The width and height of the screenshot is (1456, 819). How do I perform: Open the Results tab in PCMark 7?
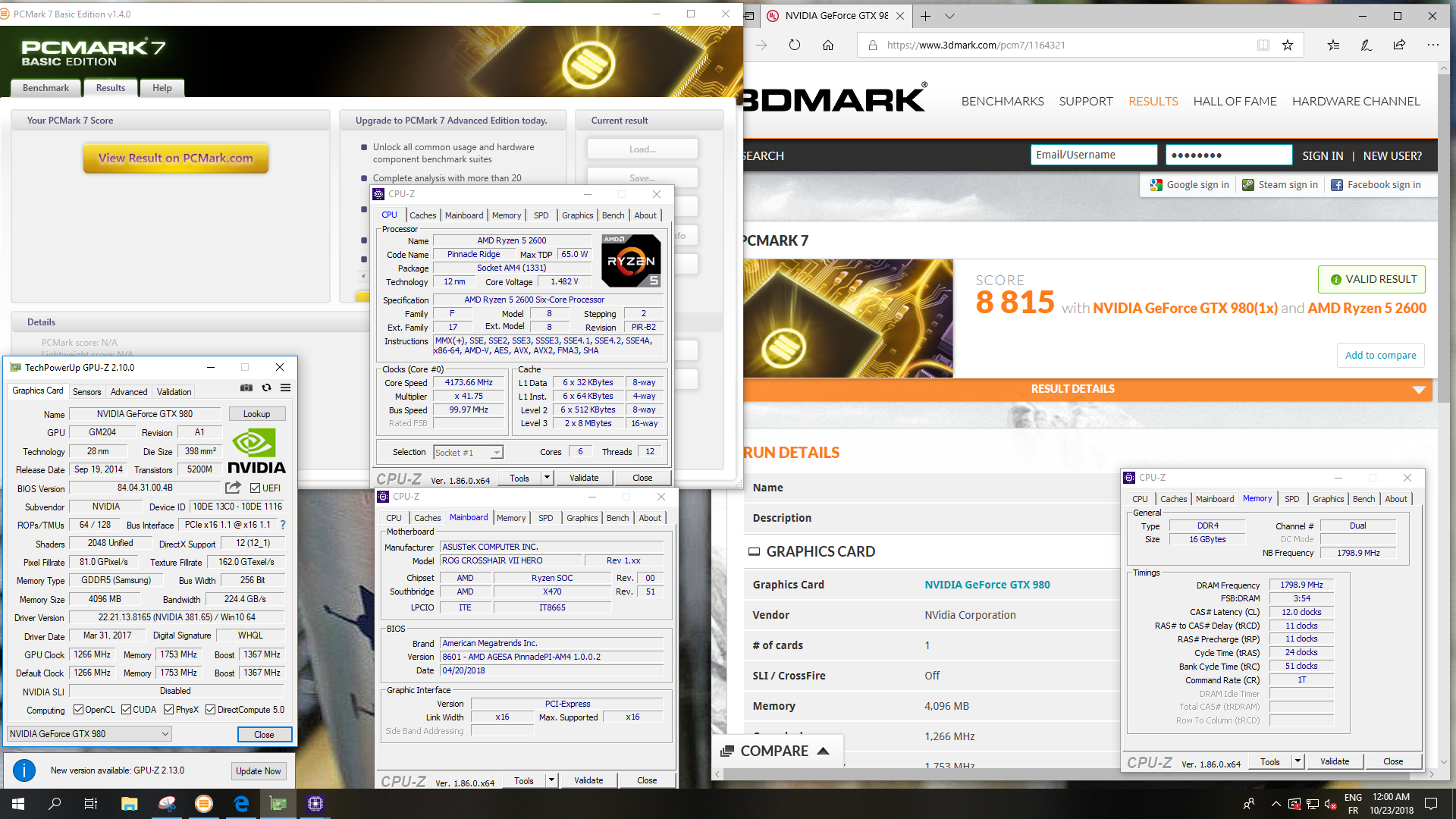111,88
